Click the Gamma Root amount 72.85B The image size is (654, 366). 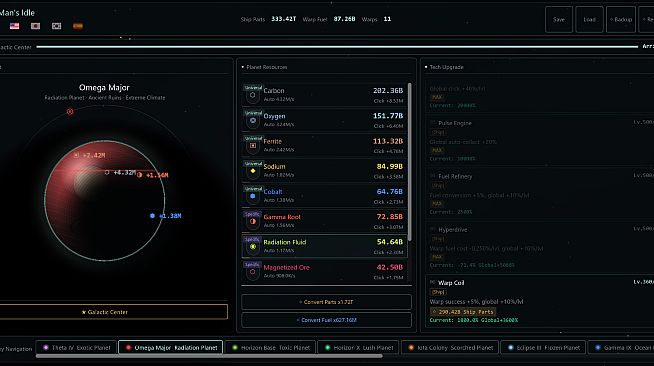390,217
